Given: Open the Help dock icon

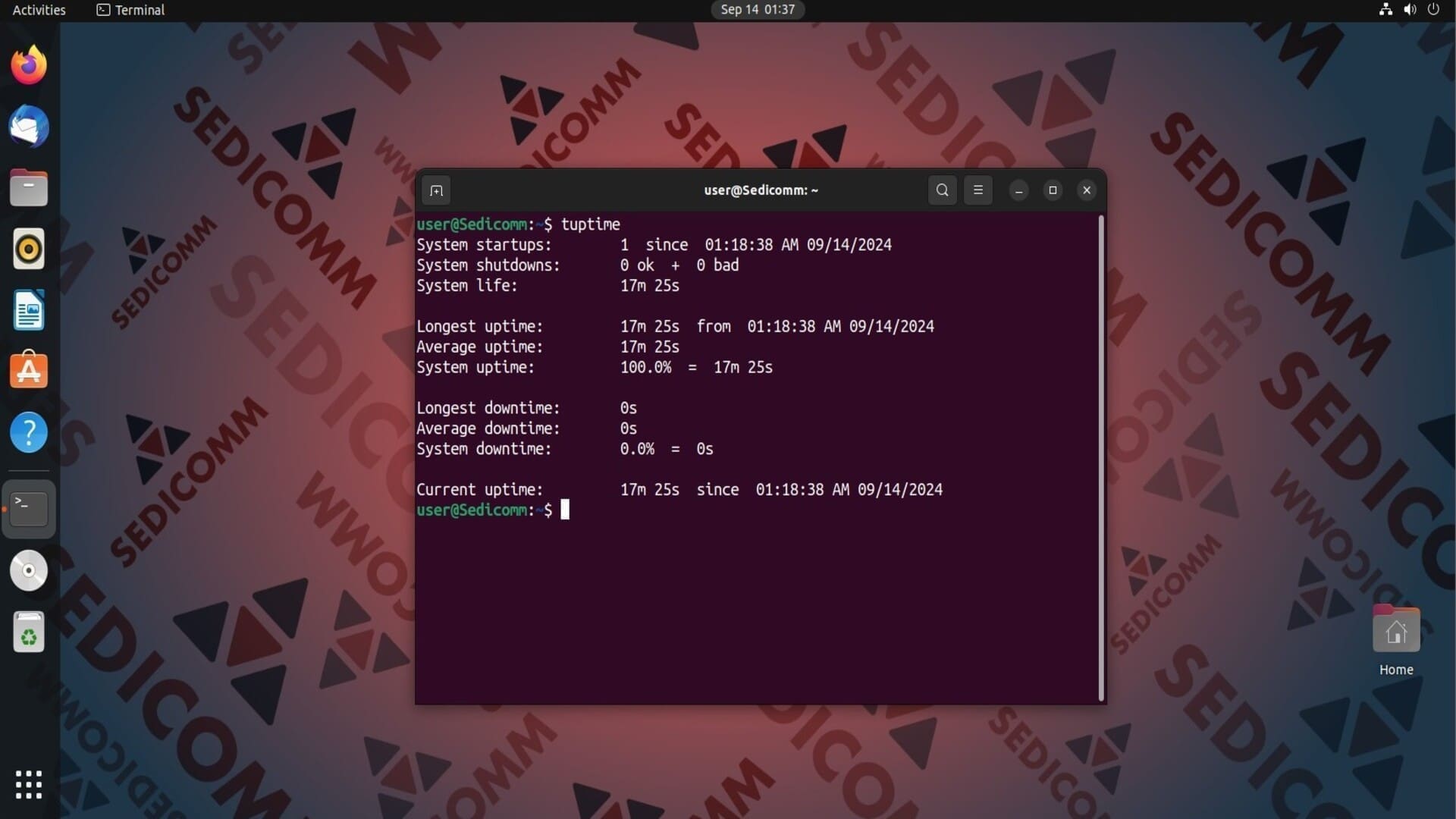Looking at the screenshot, I should pyautogui.click(x=29, y=432).
